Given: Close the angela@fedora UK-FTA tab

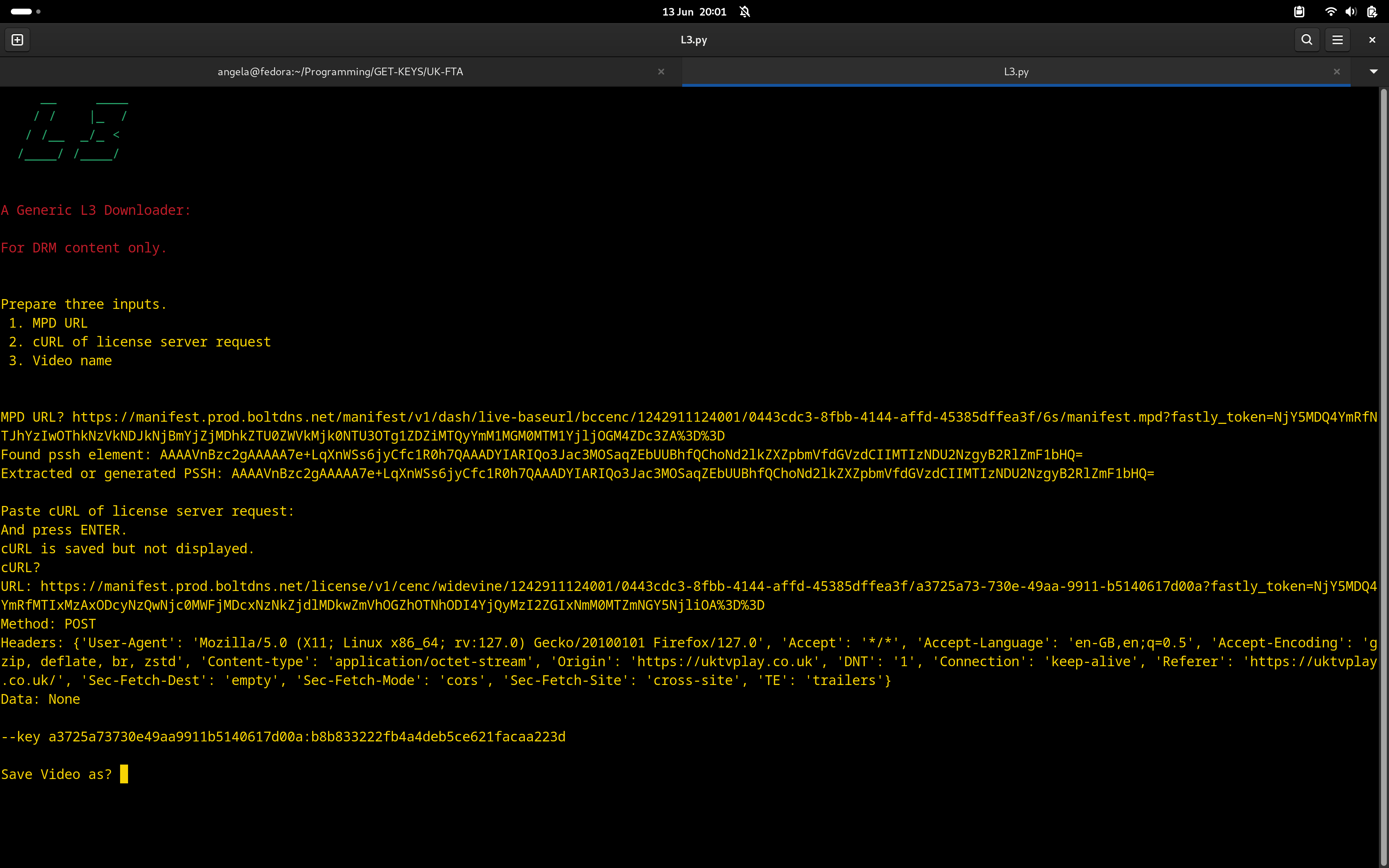Looking at the screenshot, I should click(661, 72).
